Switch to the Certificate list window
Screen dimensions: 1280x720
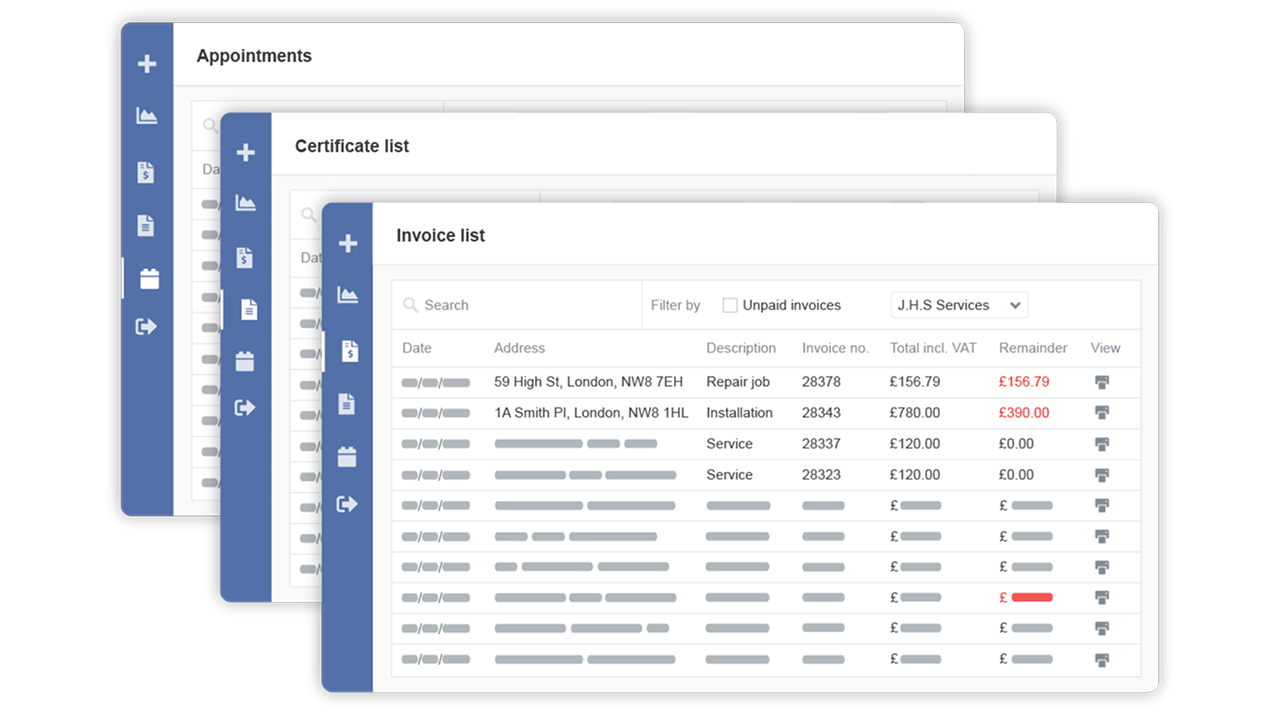click(352, 146)
